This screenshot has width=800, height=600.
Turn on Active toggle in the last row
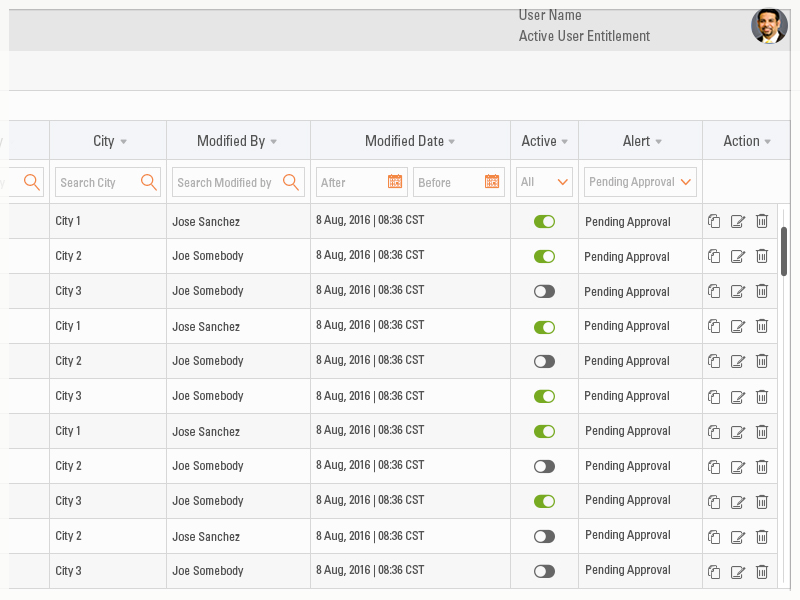point(544,571)
